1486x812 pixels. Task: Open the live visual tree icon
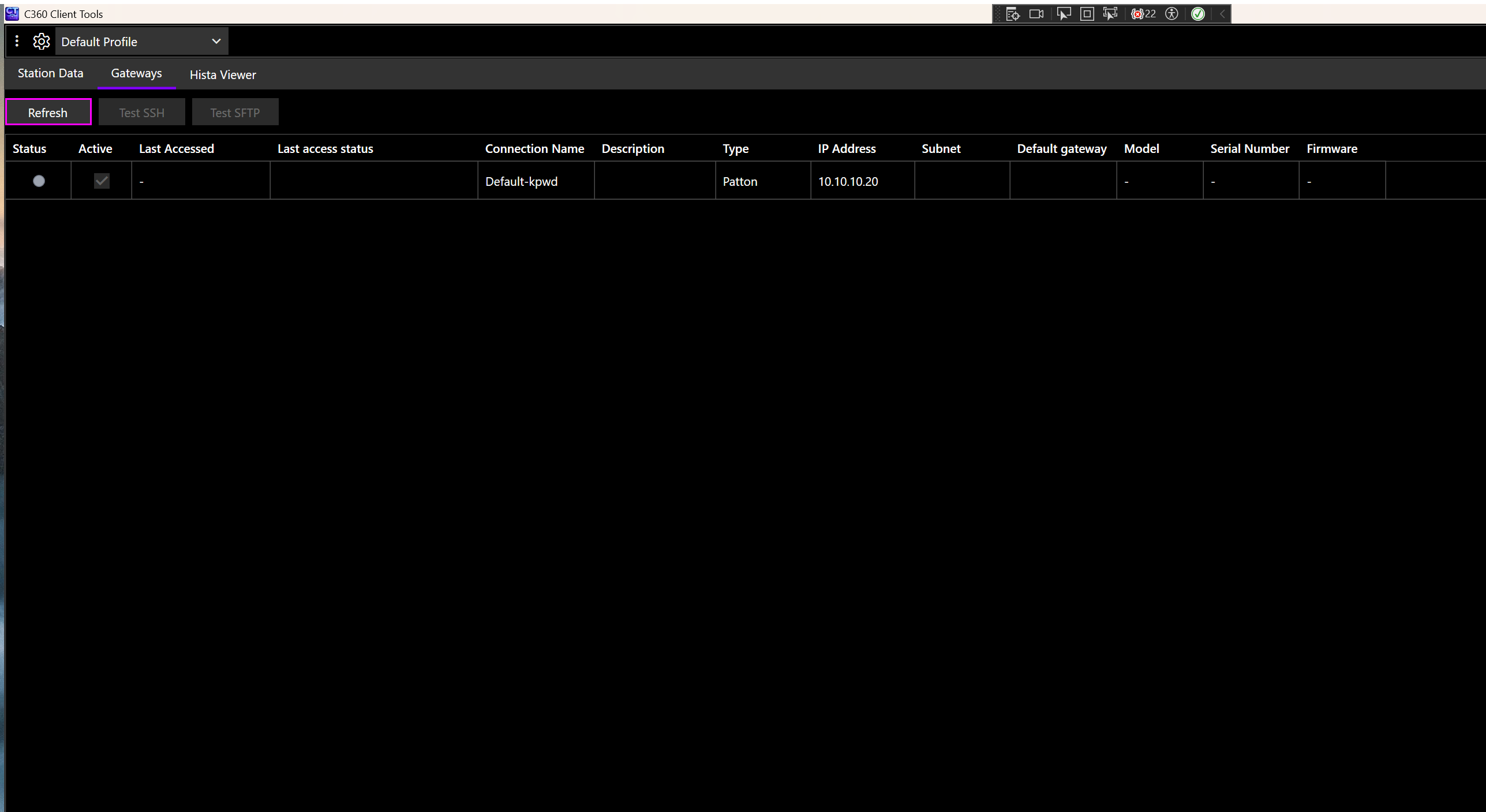1013,14
